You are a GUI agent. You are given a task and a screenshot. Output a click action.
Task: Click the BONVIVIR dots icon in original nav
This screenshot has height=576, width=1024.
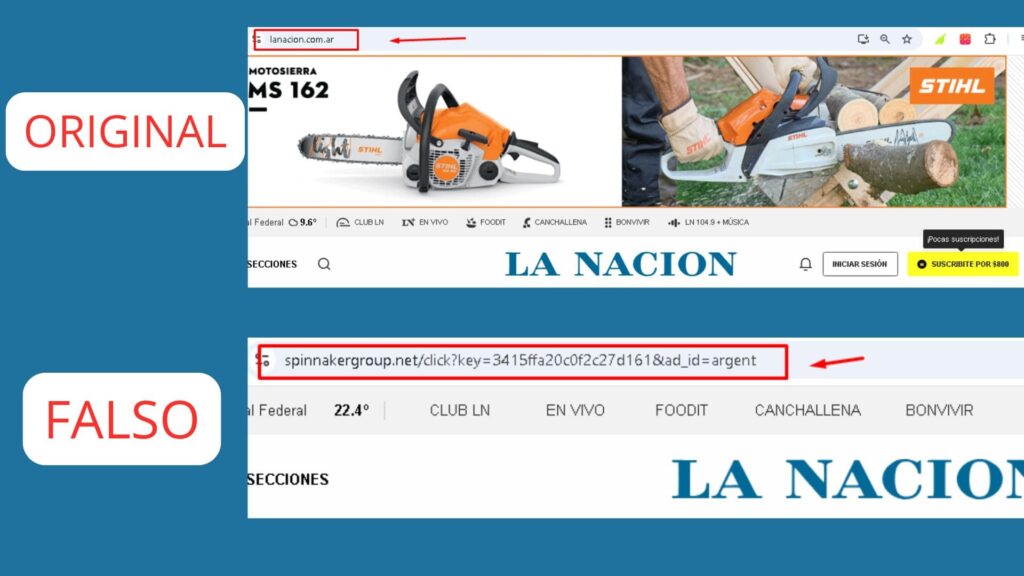[608, 223]
